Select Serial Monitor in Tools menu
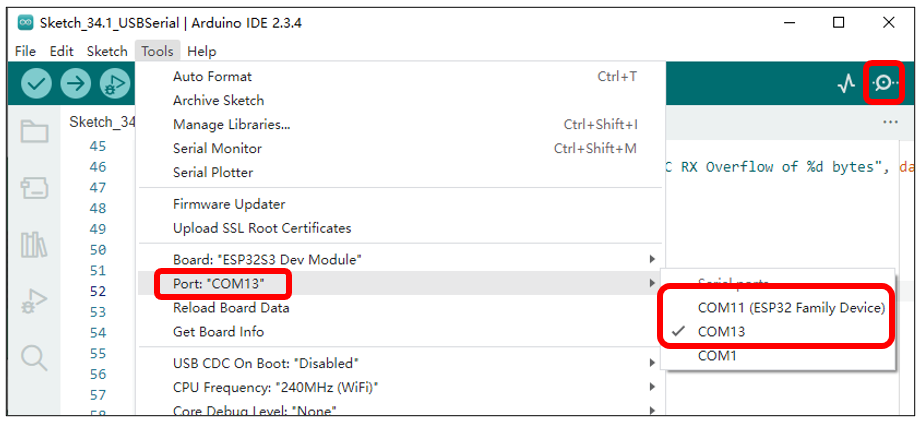This screenshot has height=424, width=923. pos(400,148)
